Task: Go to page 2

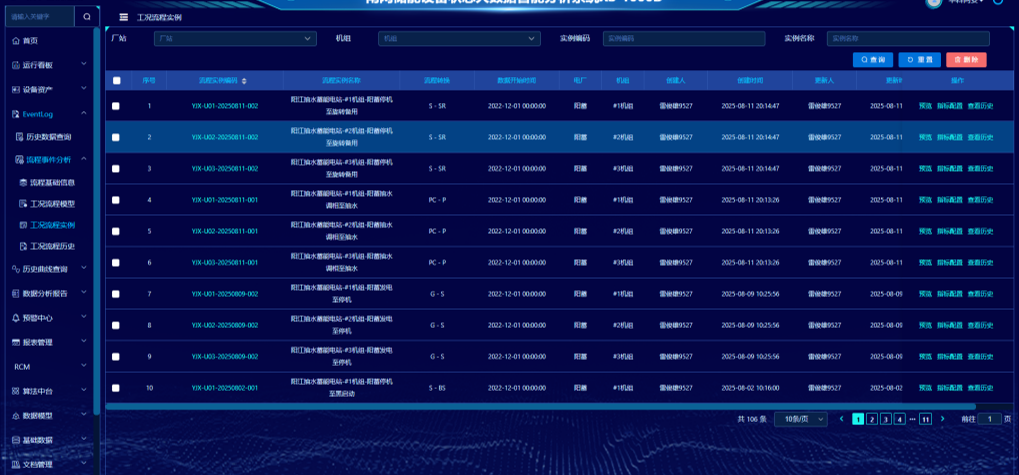Action: [x=871, y=419]
